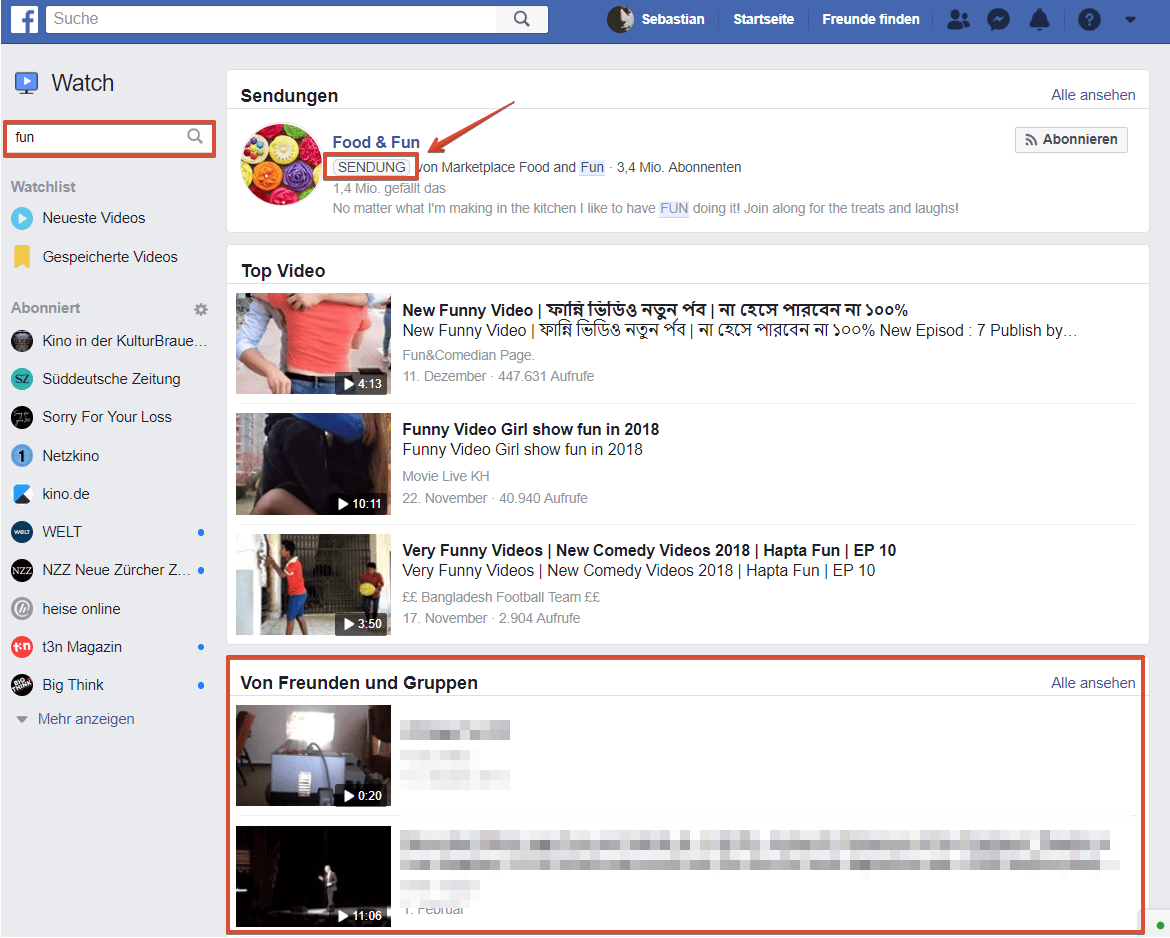
Task: Click the Kino in der KulturBrauerei avatar
Action: (22, 341)
